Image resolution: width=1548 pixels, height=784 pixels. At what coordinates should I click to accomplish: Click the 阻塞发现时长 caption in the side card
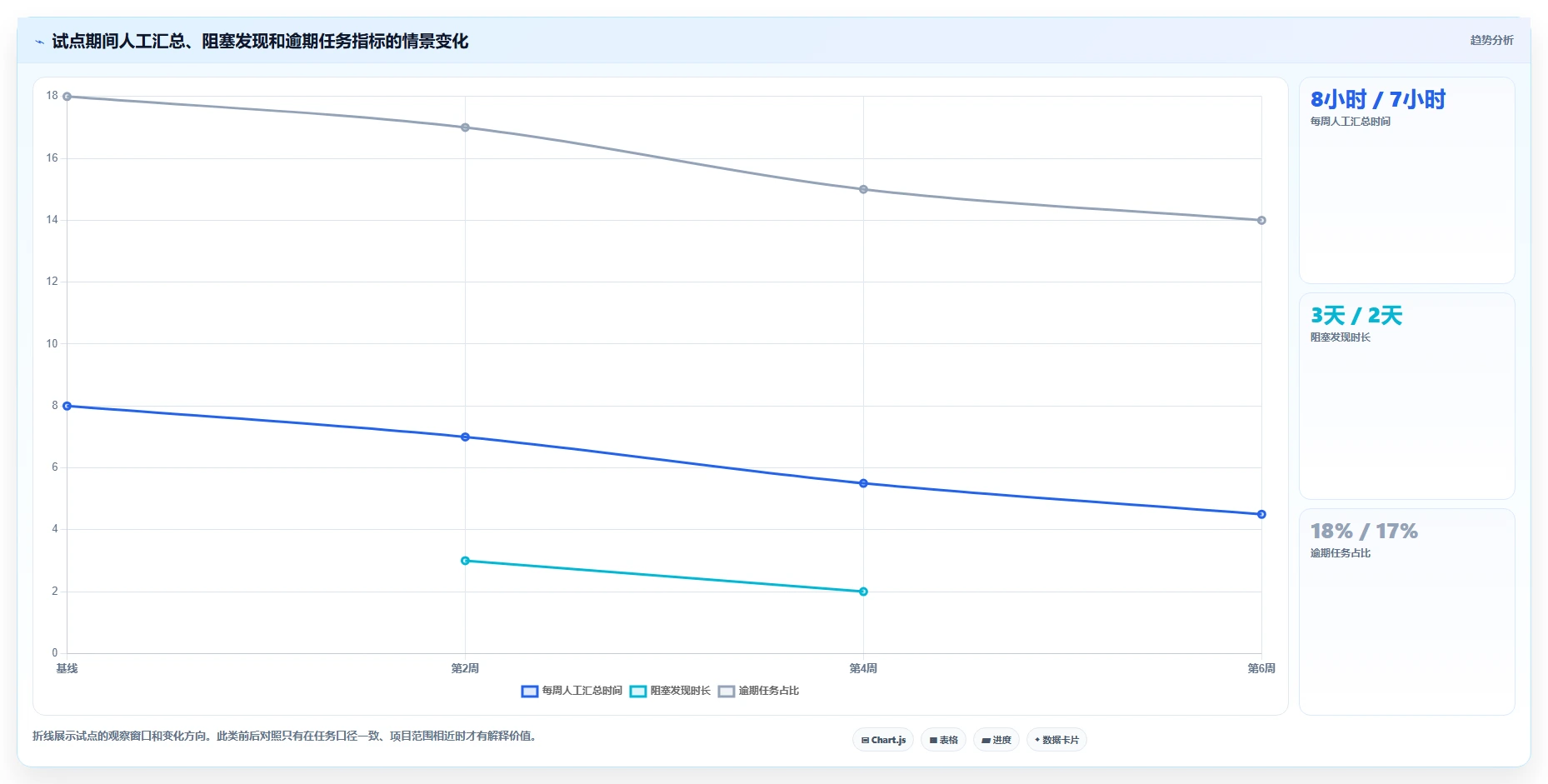[1341, 337]
